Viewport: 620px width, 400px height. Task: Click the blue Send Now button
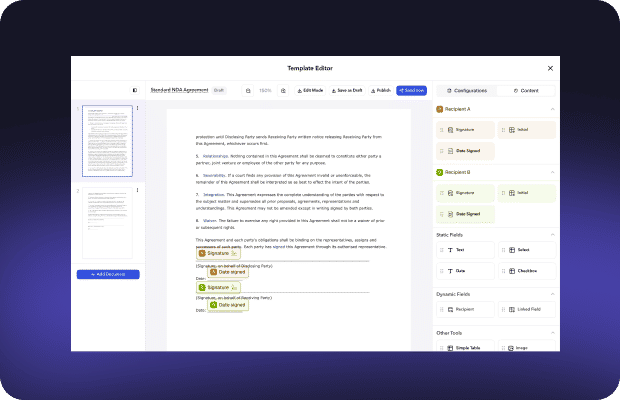click(411, 91)
